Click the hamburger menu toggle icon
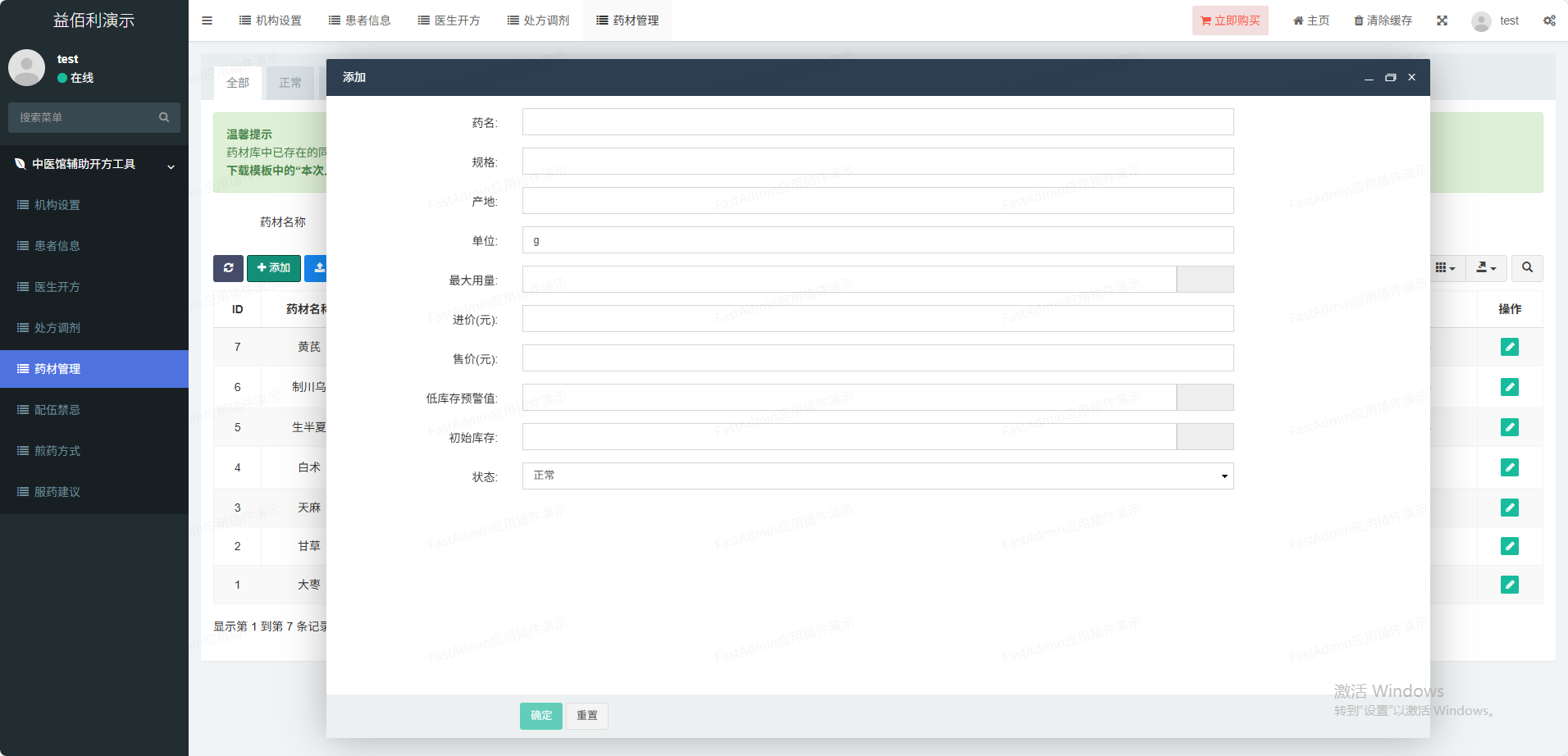This screenshot has height=756, width=1568. pos(207,20)
